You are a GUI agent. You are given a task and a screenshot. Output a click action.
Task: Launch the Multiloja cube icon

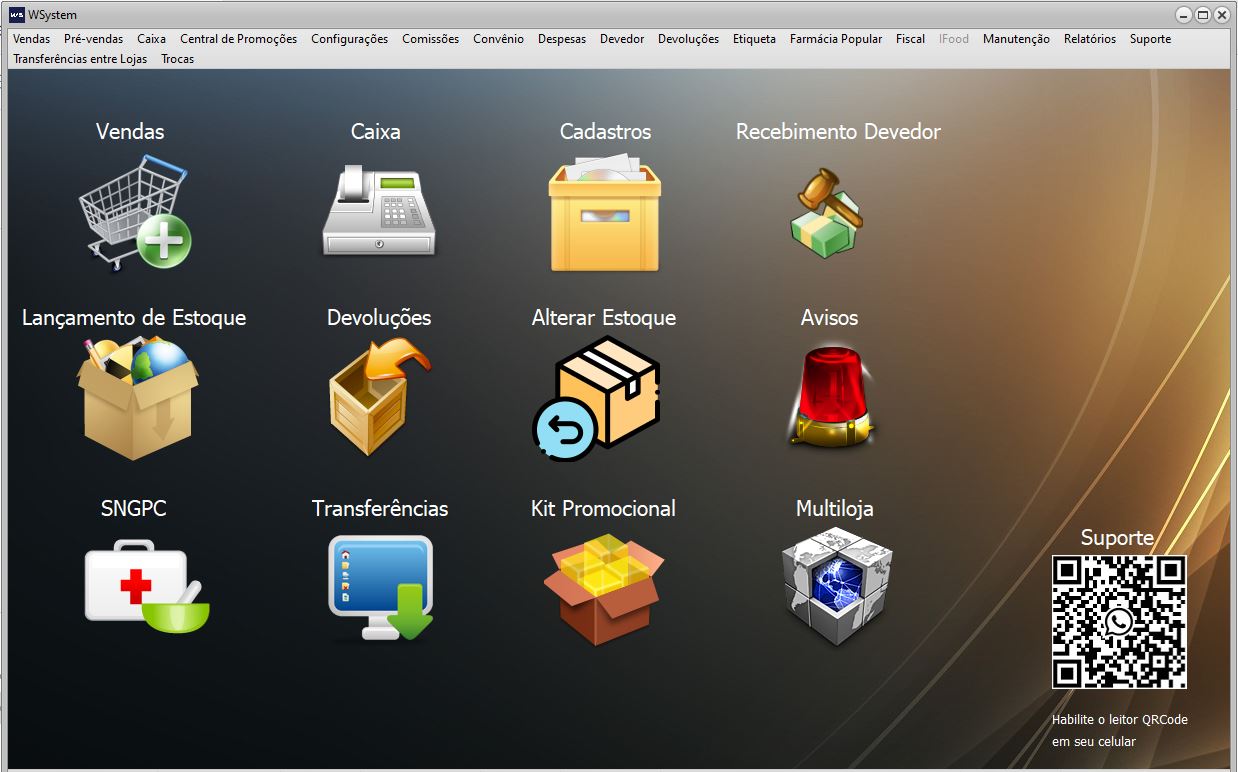point(835,586)
